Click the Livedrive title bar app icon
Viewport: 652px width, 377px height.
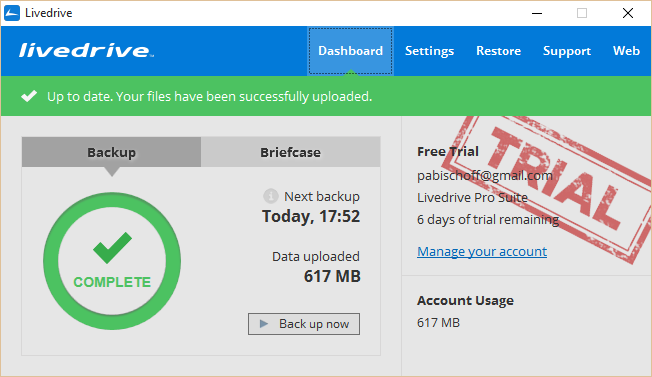[12, 13]
